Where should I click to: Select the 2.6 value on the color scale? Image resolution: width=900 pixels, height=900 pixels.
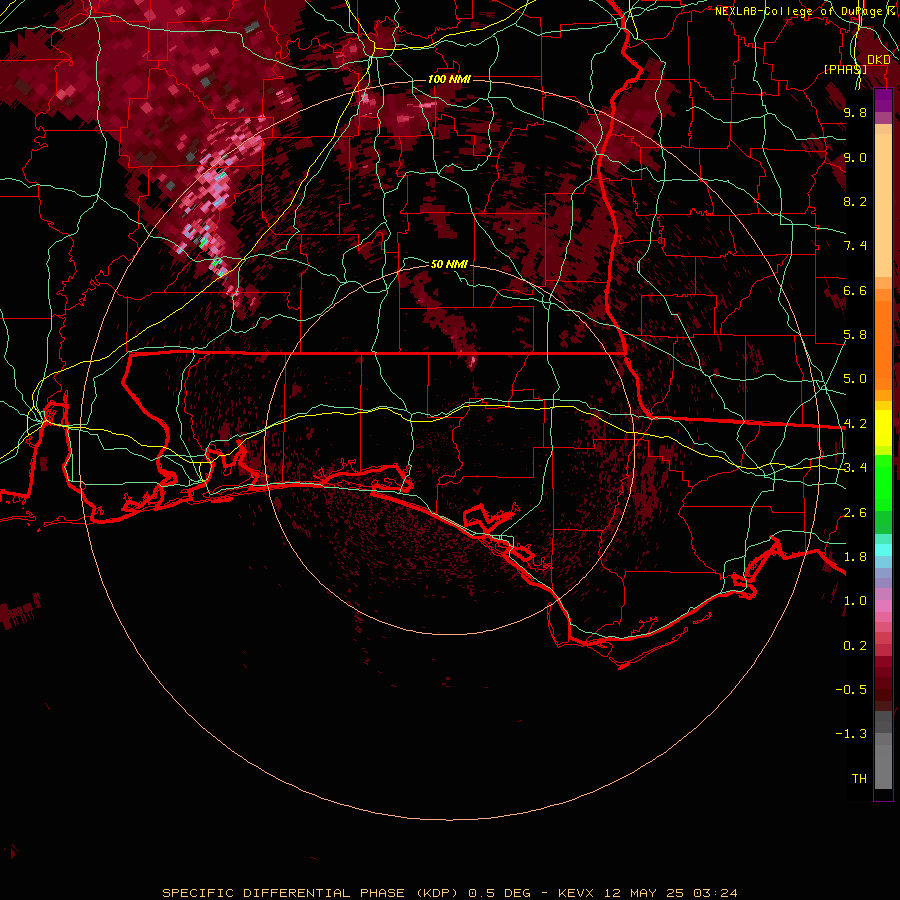(x=855, y=513)
